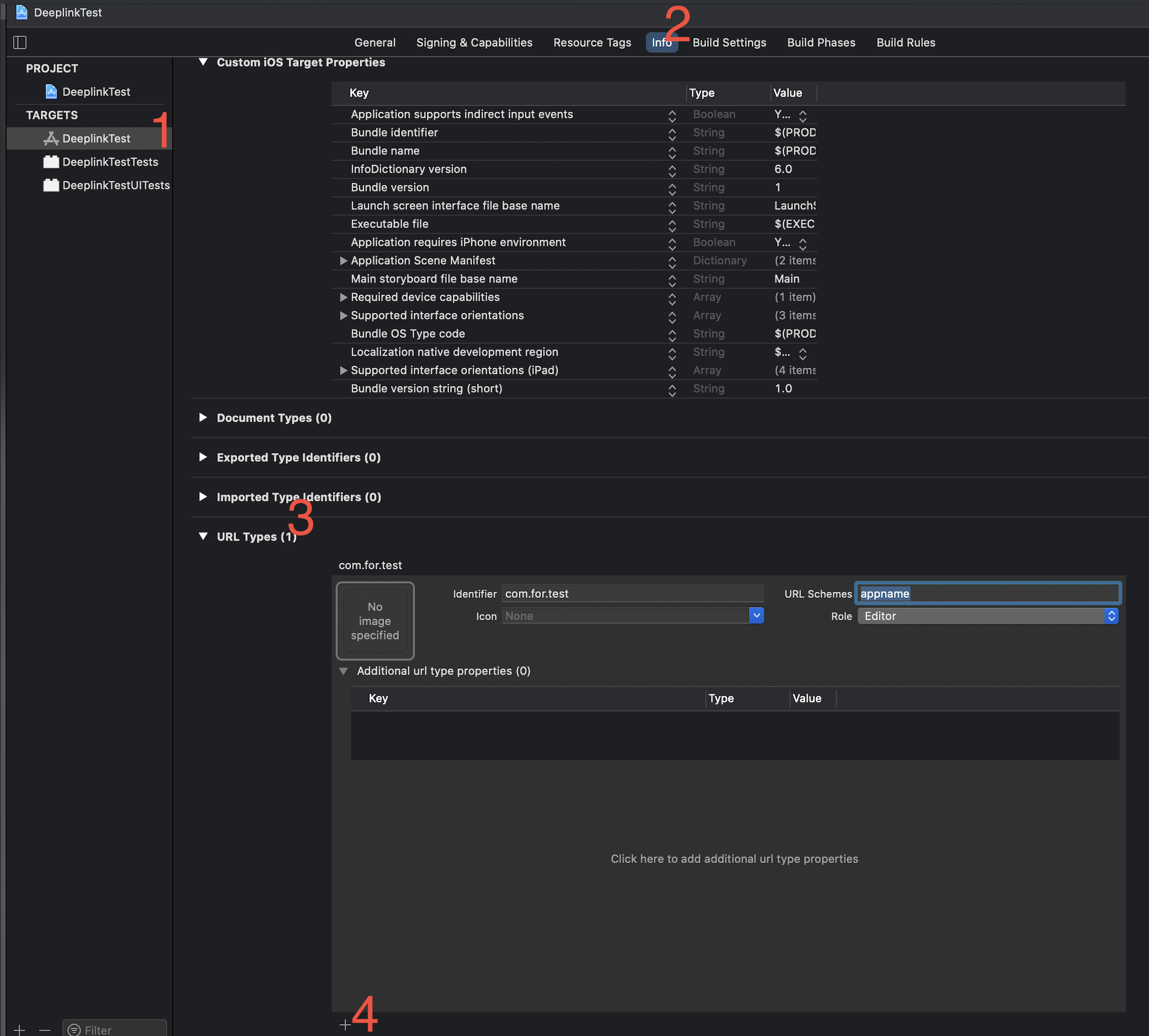Switch to Build Settings tab
The height and width of the screenshot is (1036, 1149).
point(729,43)
